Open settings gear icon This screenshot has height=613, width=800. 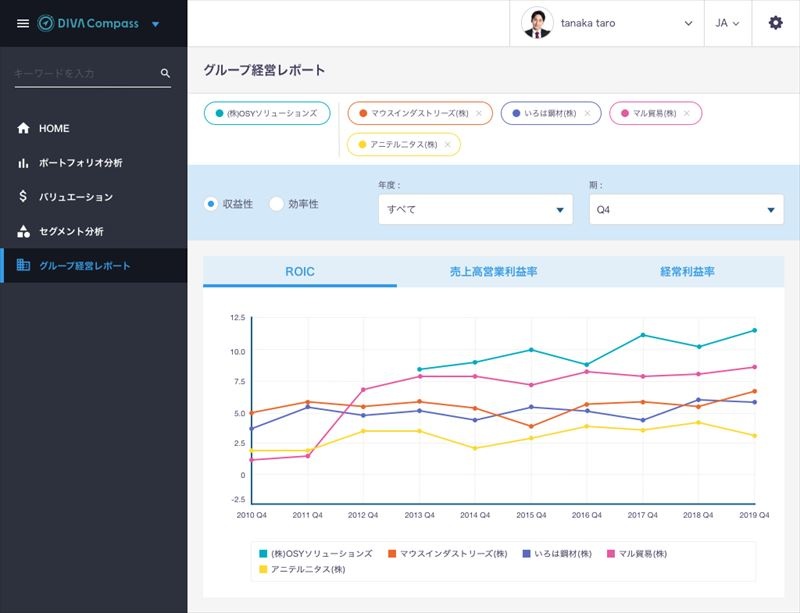(775, 23)
